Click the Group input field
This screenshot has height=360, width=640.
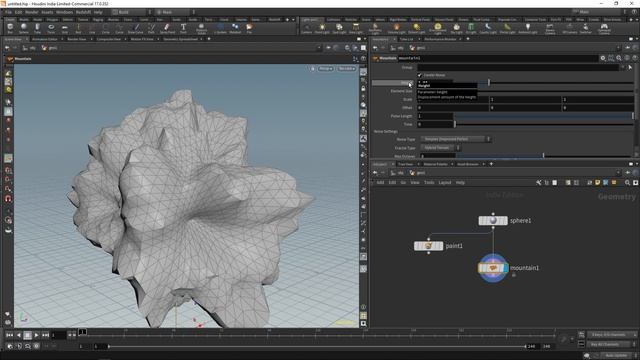point(518,67)
